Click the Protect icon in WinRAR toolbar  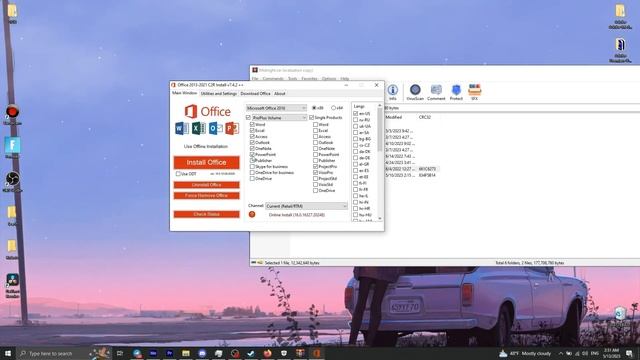click(x=456, y=90)
